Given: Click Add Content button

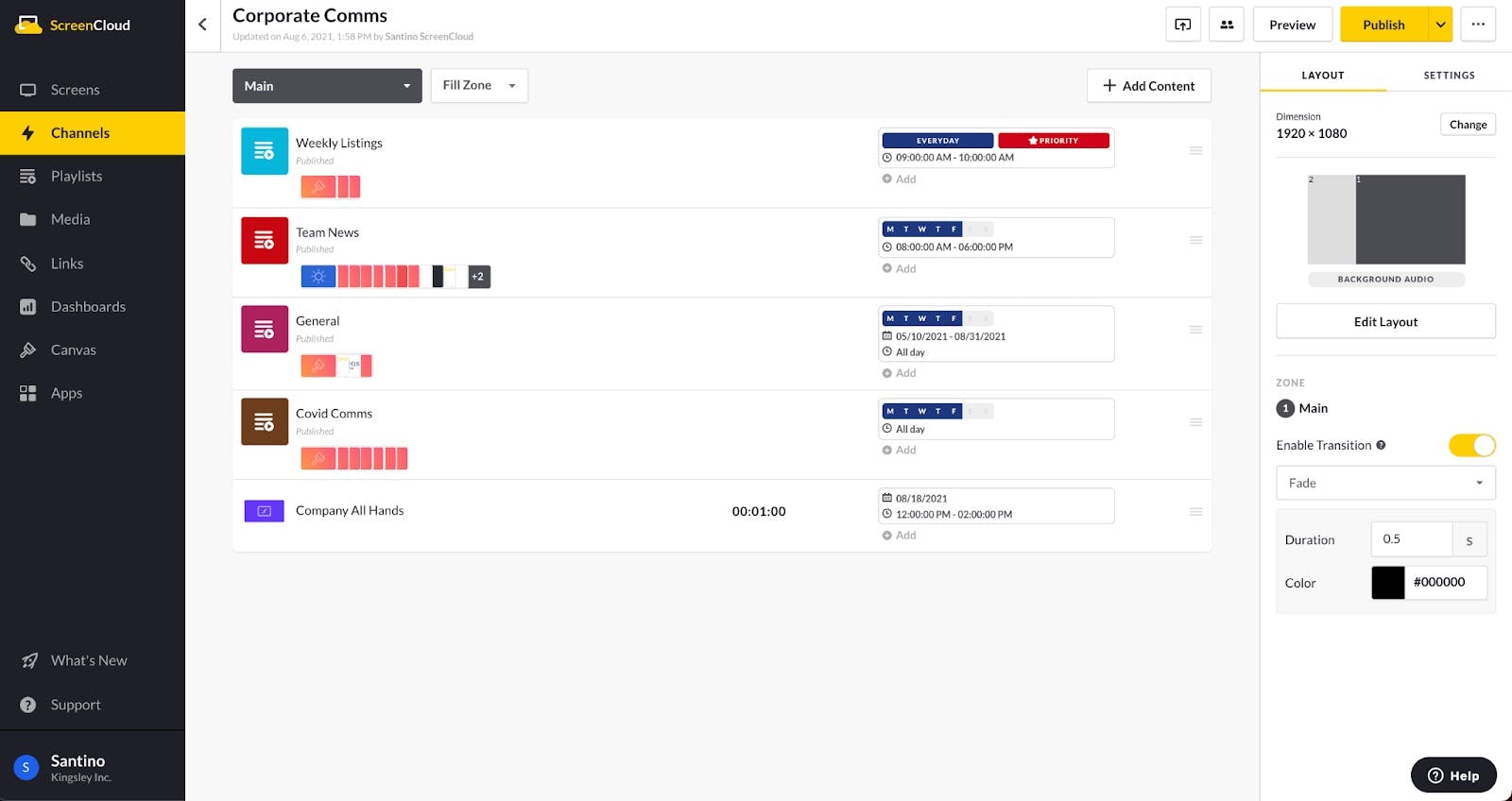Looking at the screenshot, I should (1149, 86).
